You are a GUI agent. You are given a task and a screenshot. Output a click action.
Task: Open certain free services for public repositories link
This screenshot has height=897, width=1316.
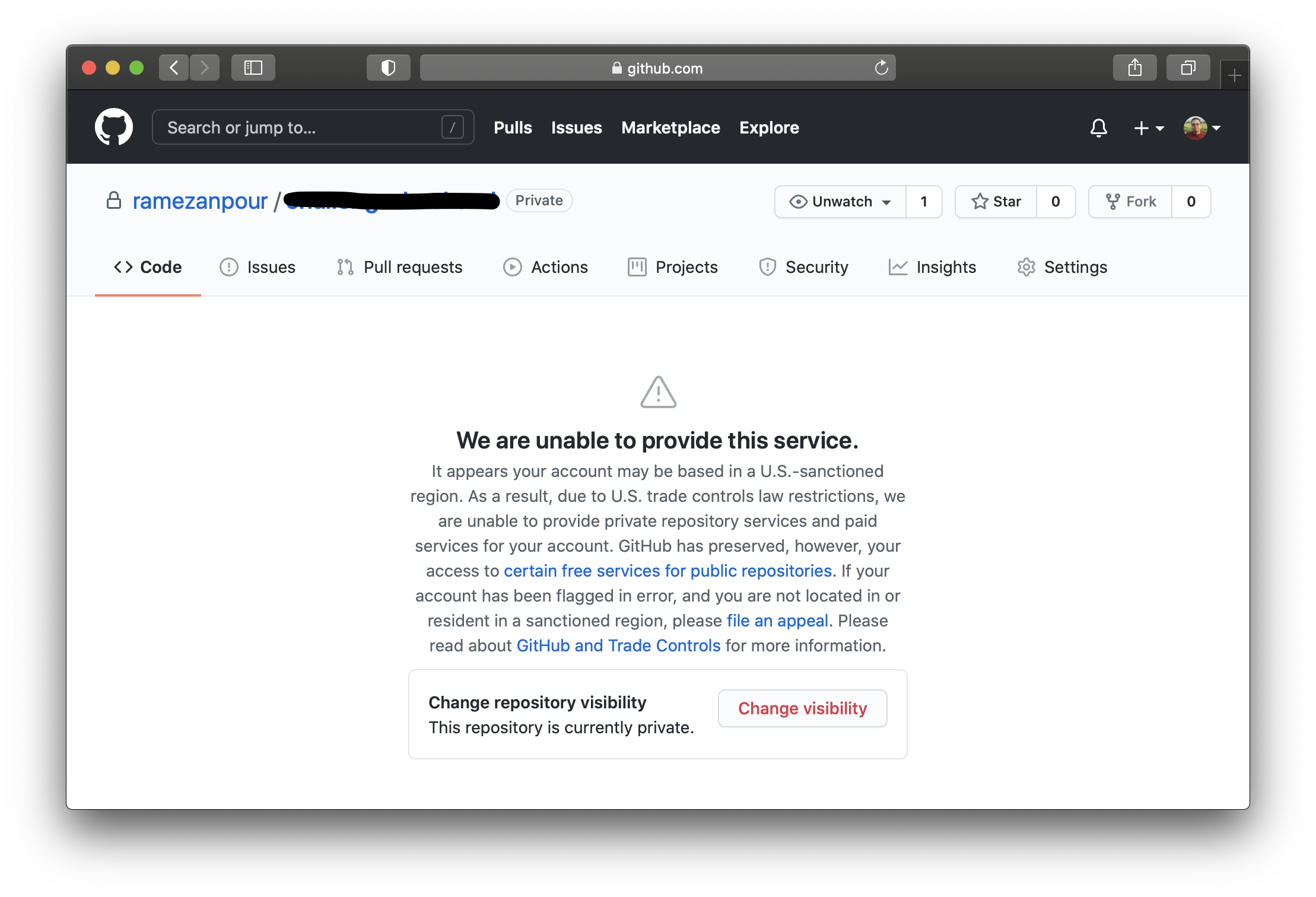667,571
